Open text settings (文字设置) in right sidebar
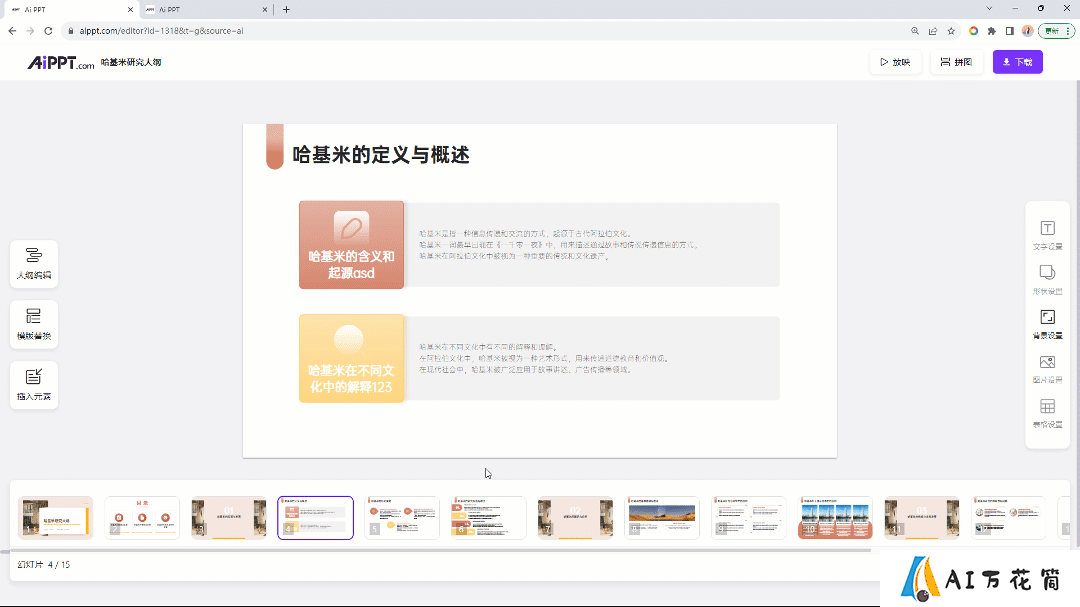The width and height of the screenshot is (1080, 607). [1047, 235]
